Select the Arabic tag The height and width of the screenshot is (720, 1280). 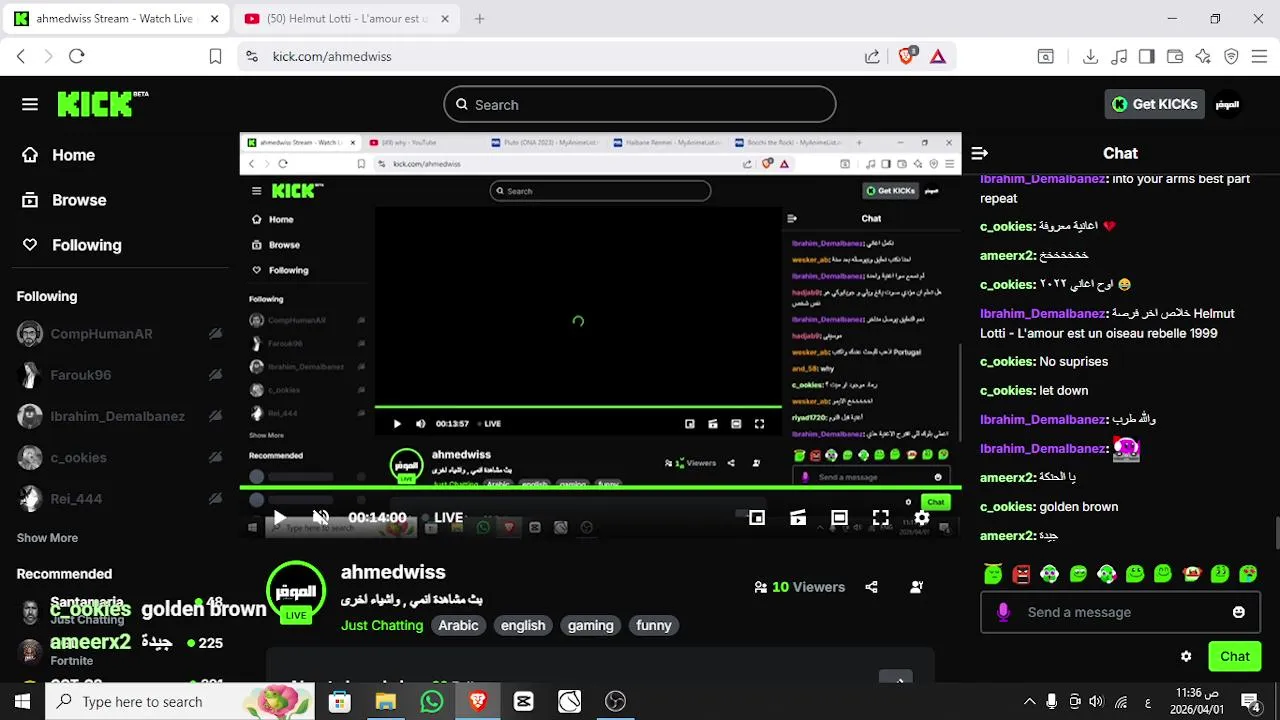[458, 625]
